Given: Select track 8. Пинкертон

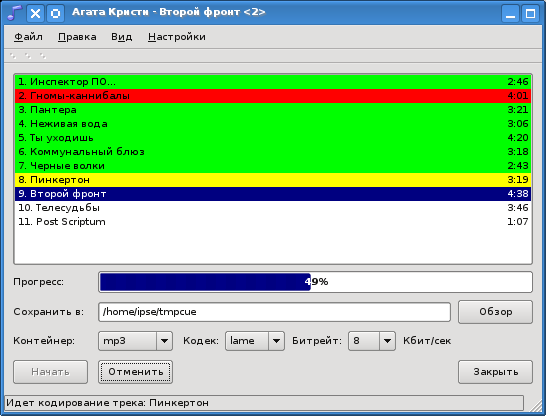Looking at the screenshot, I should [x=273, y=180].
